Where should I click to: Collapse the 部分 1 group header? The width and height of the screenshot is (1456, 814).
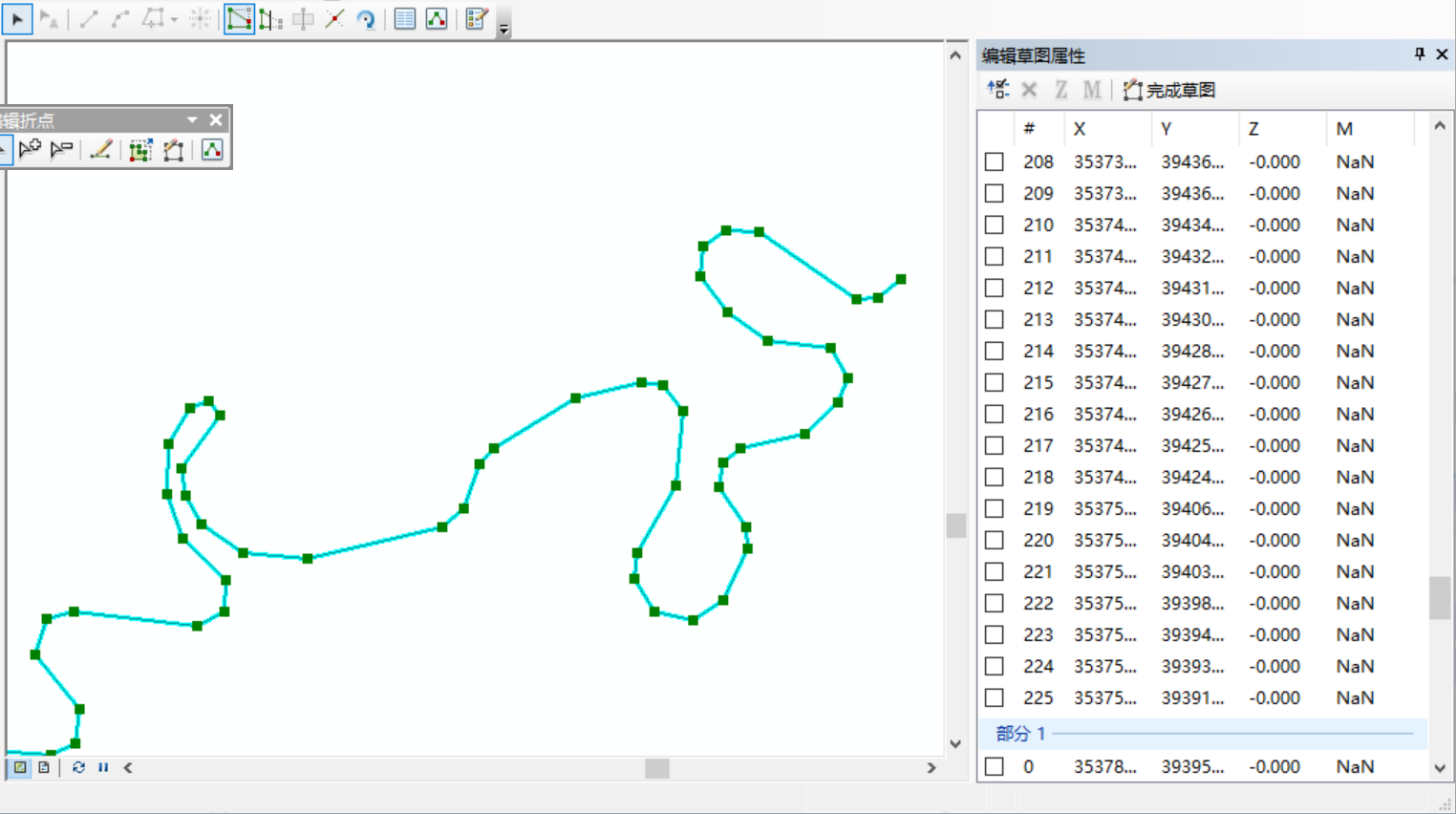1204,734
